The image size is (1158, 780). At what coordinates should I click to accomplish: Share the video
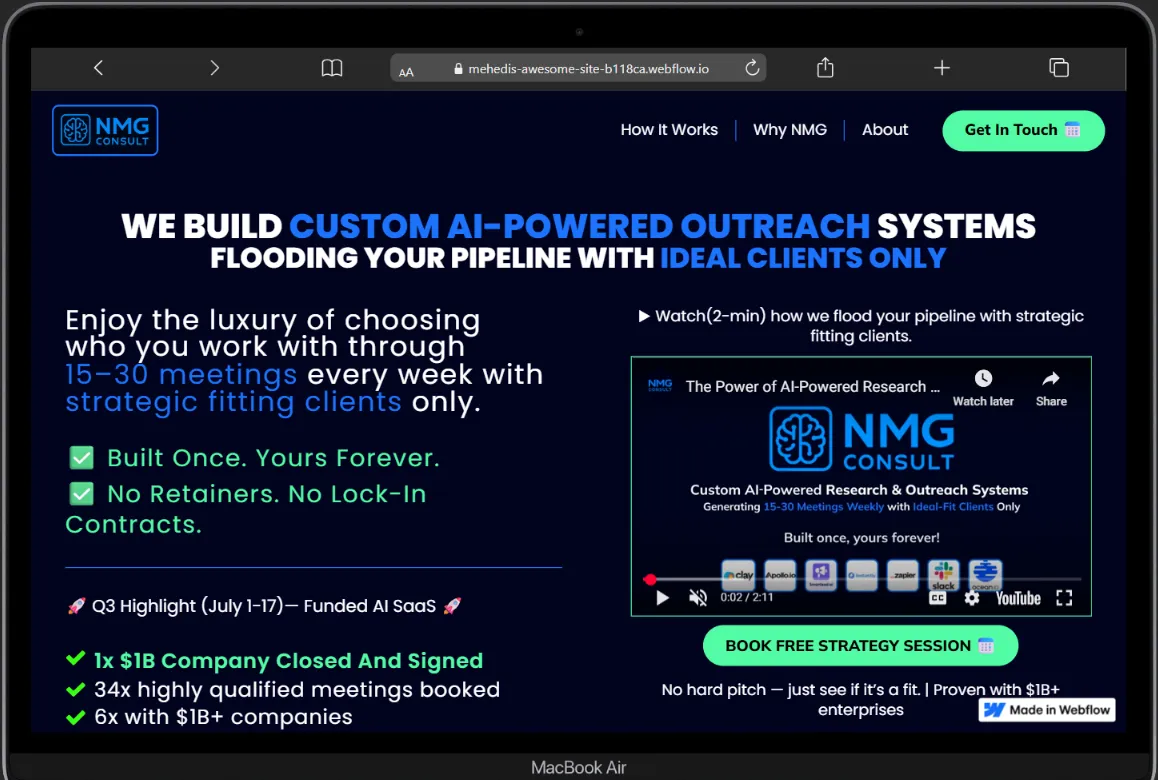tap(1050, 379)
